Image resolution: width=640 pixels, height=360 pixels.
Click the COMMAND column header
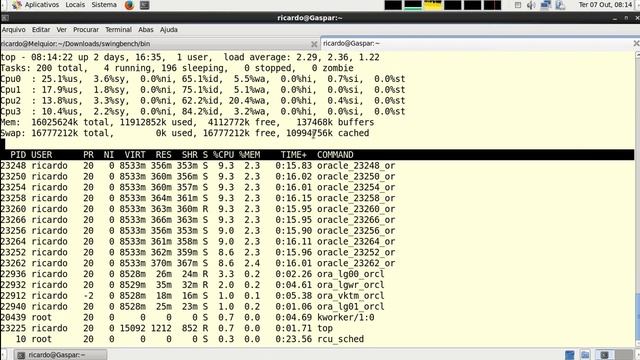tap(335, 155)
